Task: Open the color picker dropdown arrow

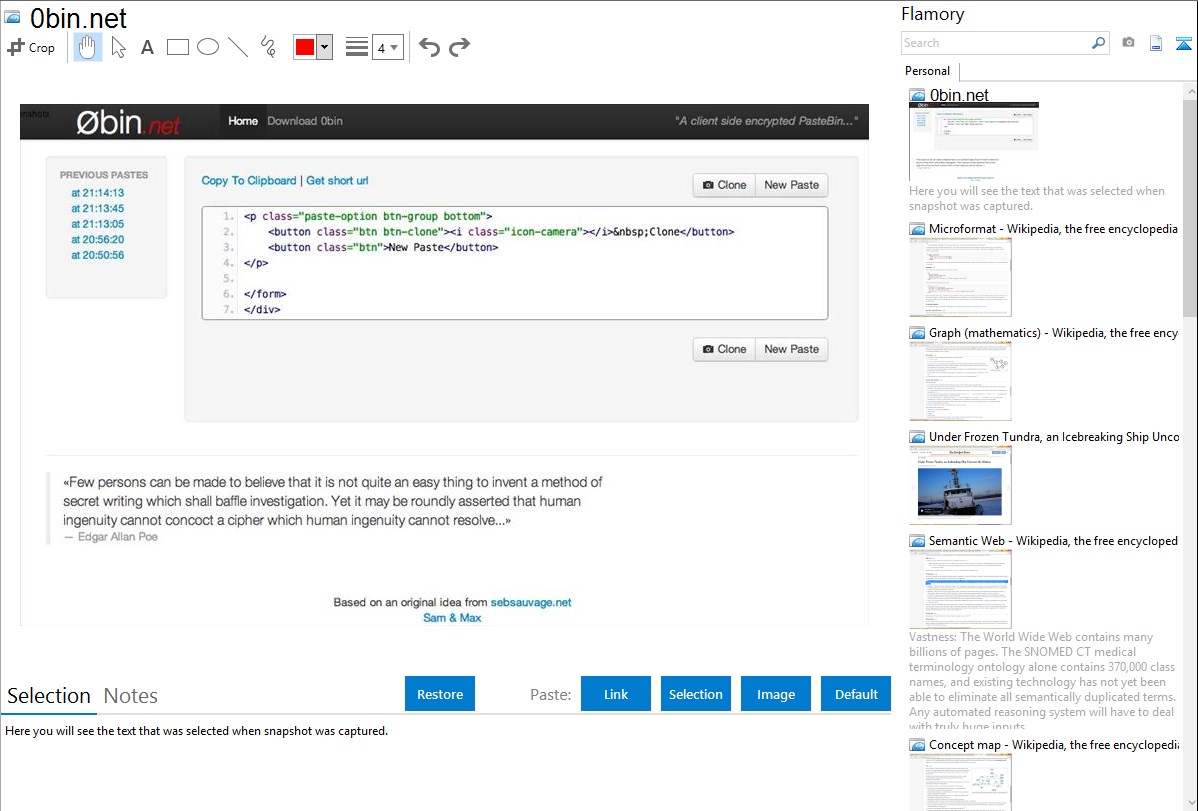Action: 324,47
